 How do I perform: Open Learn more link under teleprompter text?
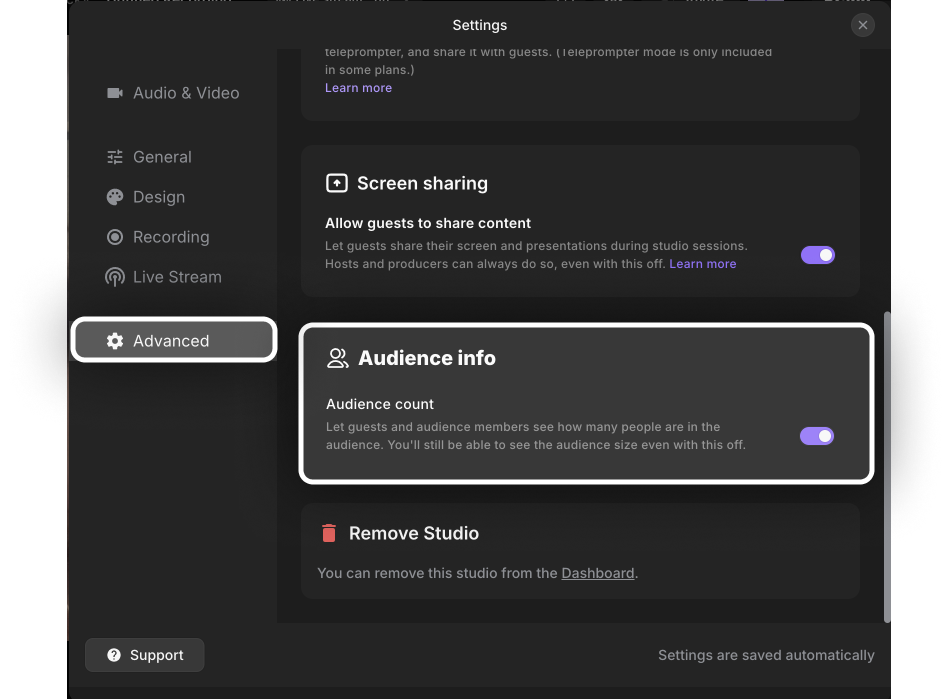[358, 88]
